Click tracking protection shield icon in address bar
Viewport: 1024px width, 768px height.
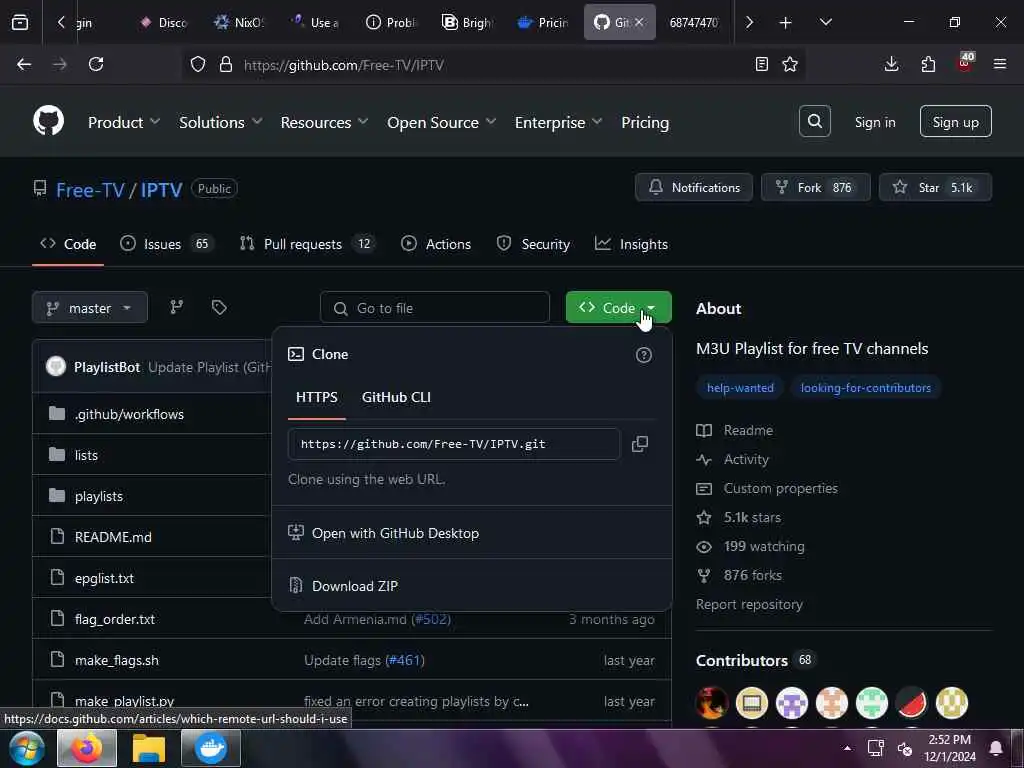tap(198, 64)
